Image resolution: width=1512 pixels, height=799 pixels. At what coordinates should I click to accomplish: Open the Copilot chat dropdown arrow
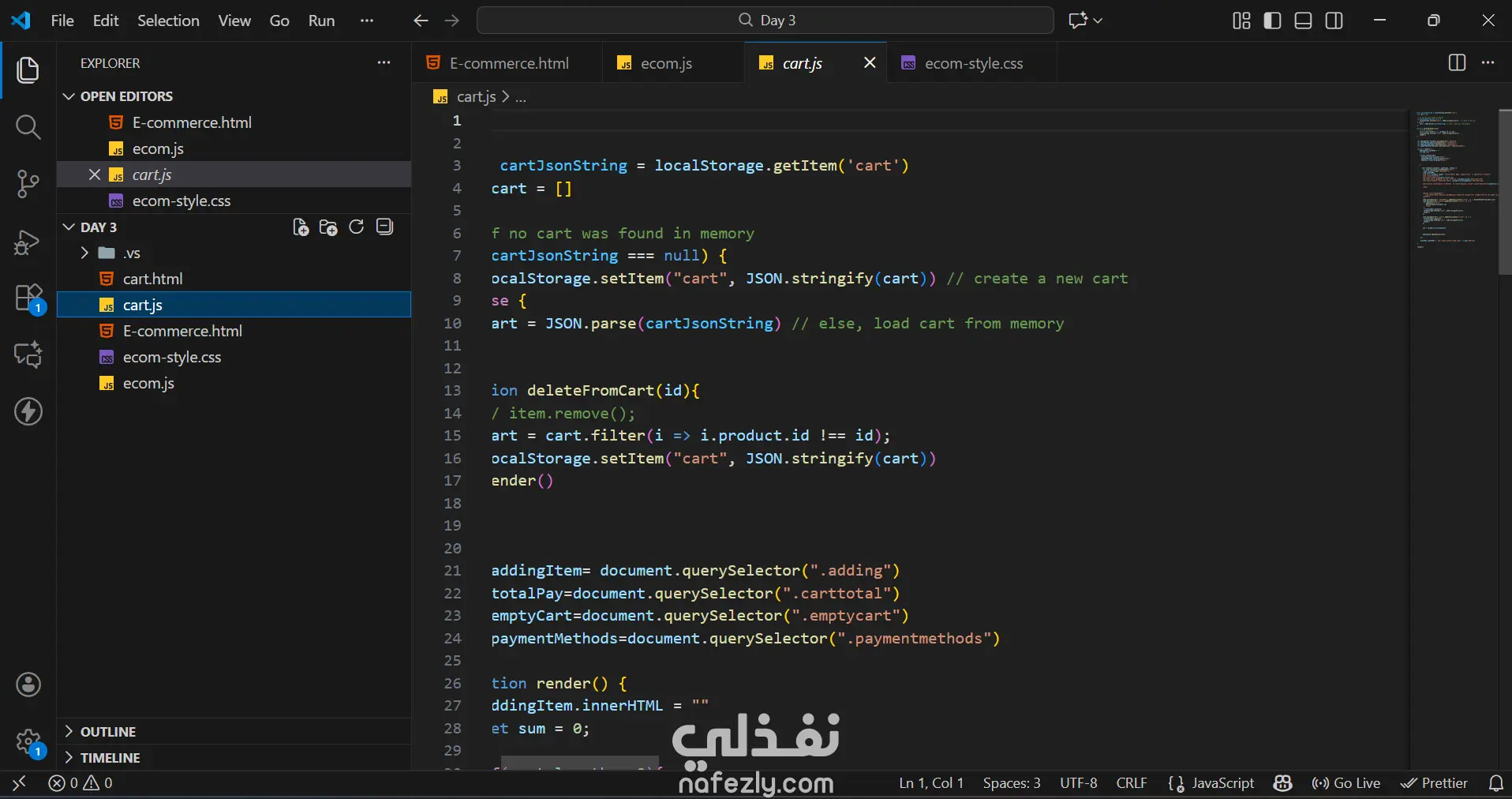pos(1098,21)
